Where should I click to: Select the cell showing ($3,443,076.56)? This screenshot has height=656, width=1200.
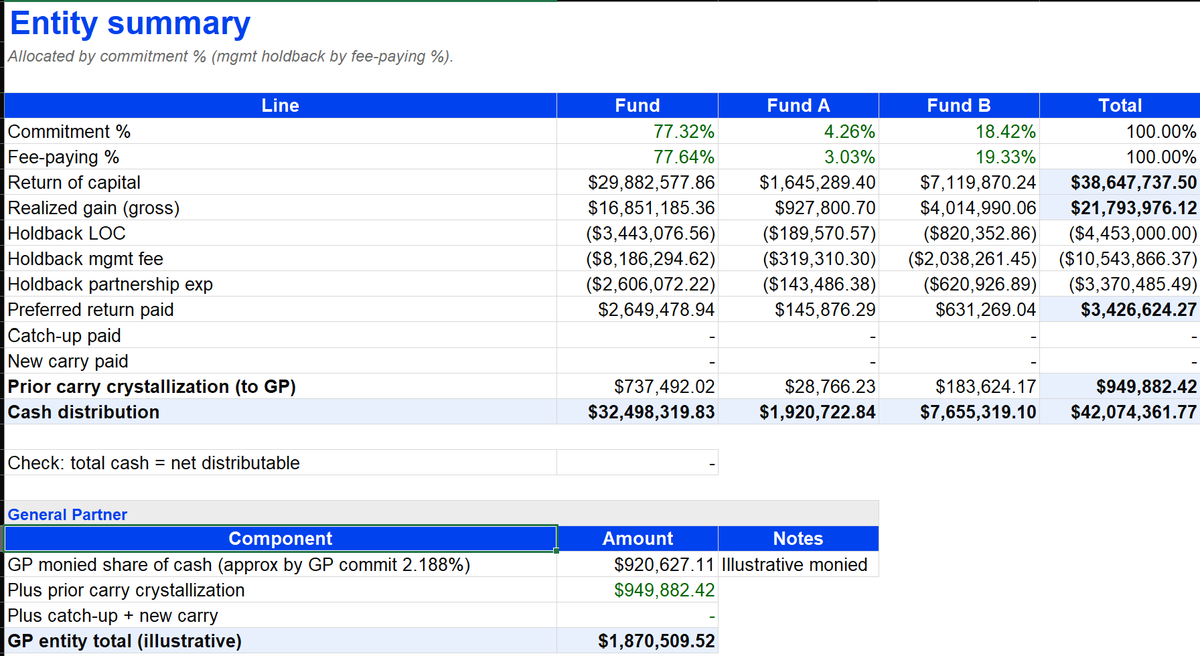coord(637,234)
